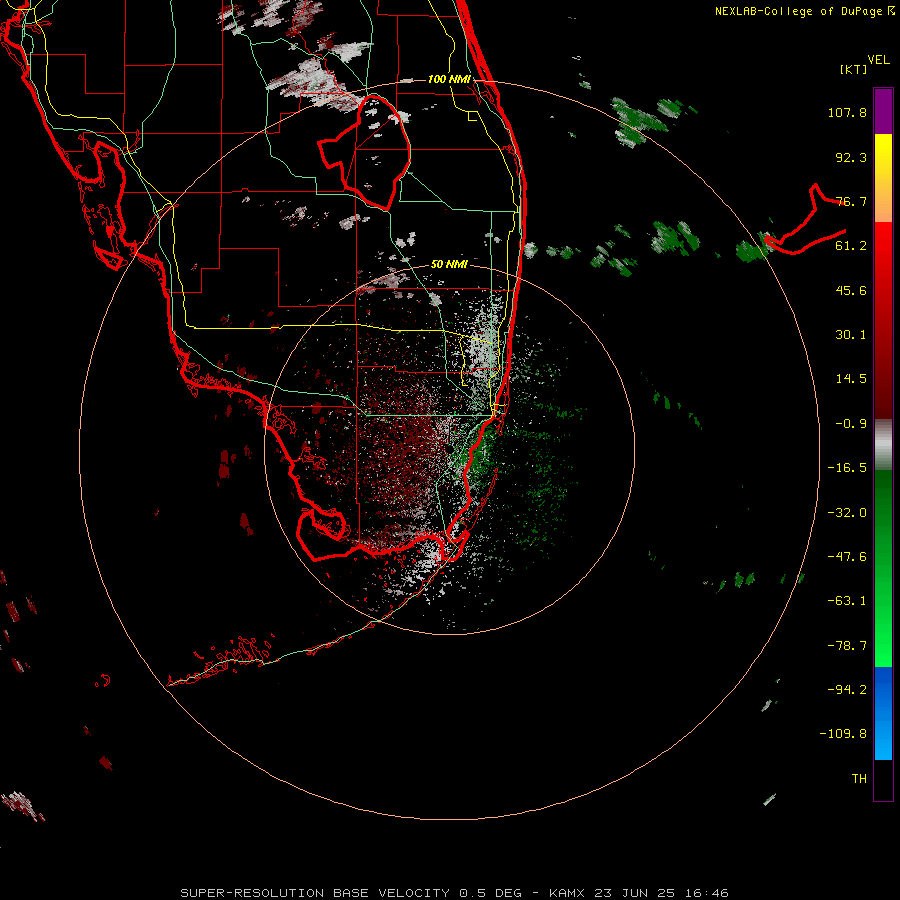Viewport: 900px width, 900px height.
Task: Click the 50 NMI range ring label
Action: pyautogui.click(x=449, y=265)
